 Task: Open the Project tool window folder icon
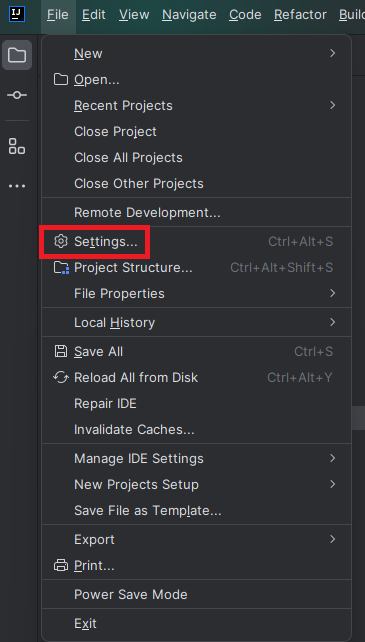click(x=17, y=55)
